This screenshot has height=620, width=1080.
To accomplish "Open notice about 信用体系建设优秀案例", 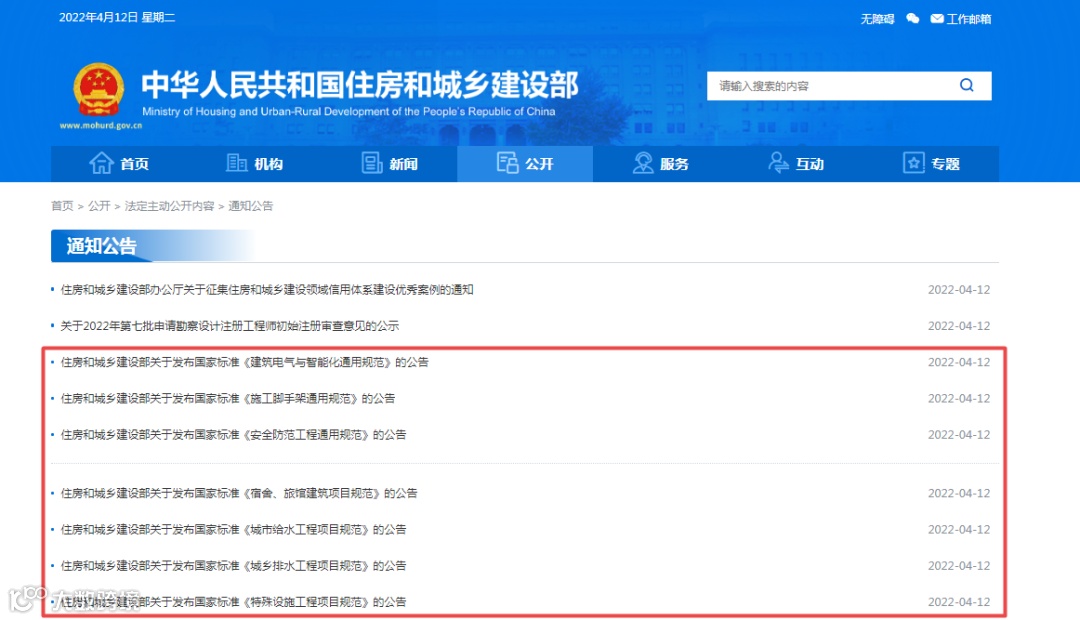I will (267, 289).
